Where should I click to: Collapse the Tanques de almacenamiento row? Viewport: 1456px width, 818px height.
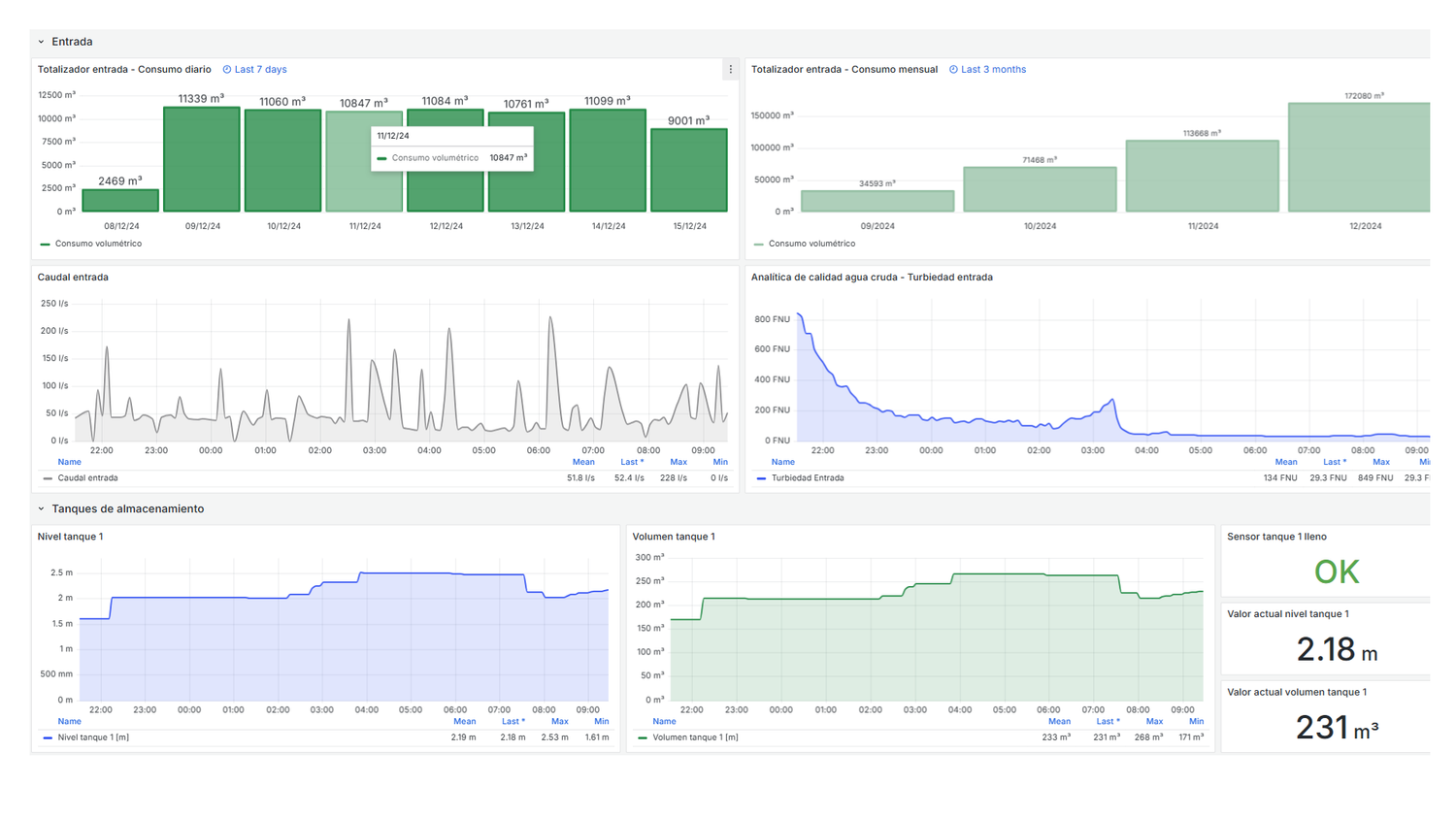41,508
